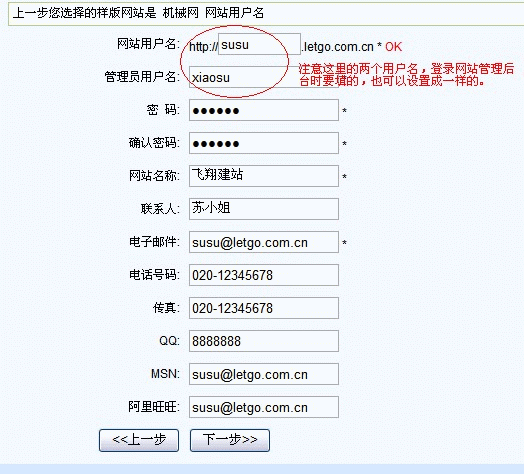Screen dimensions: 524x474
Task: Click the MSN input field
Action: [264, 374]
